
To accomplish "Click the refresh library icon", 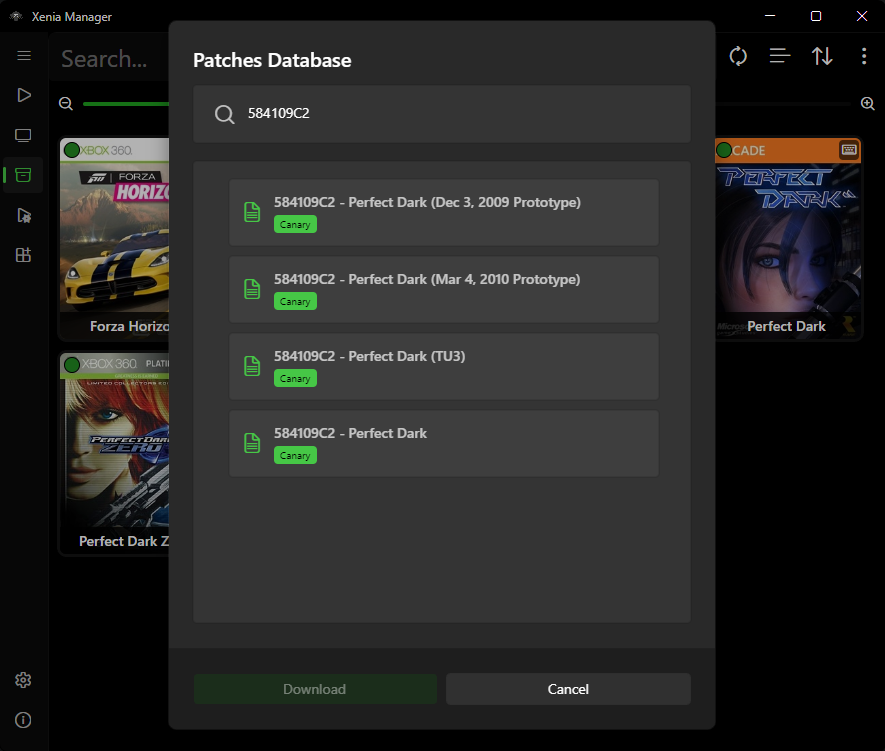I will tap(738, 56).
